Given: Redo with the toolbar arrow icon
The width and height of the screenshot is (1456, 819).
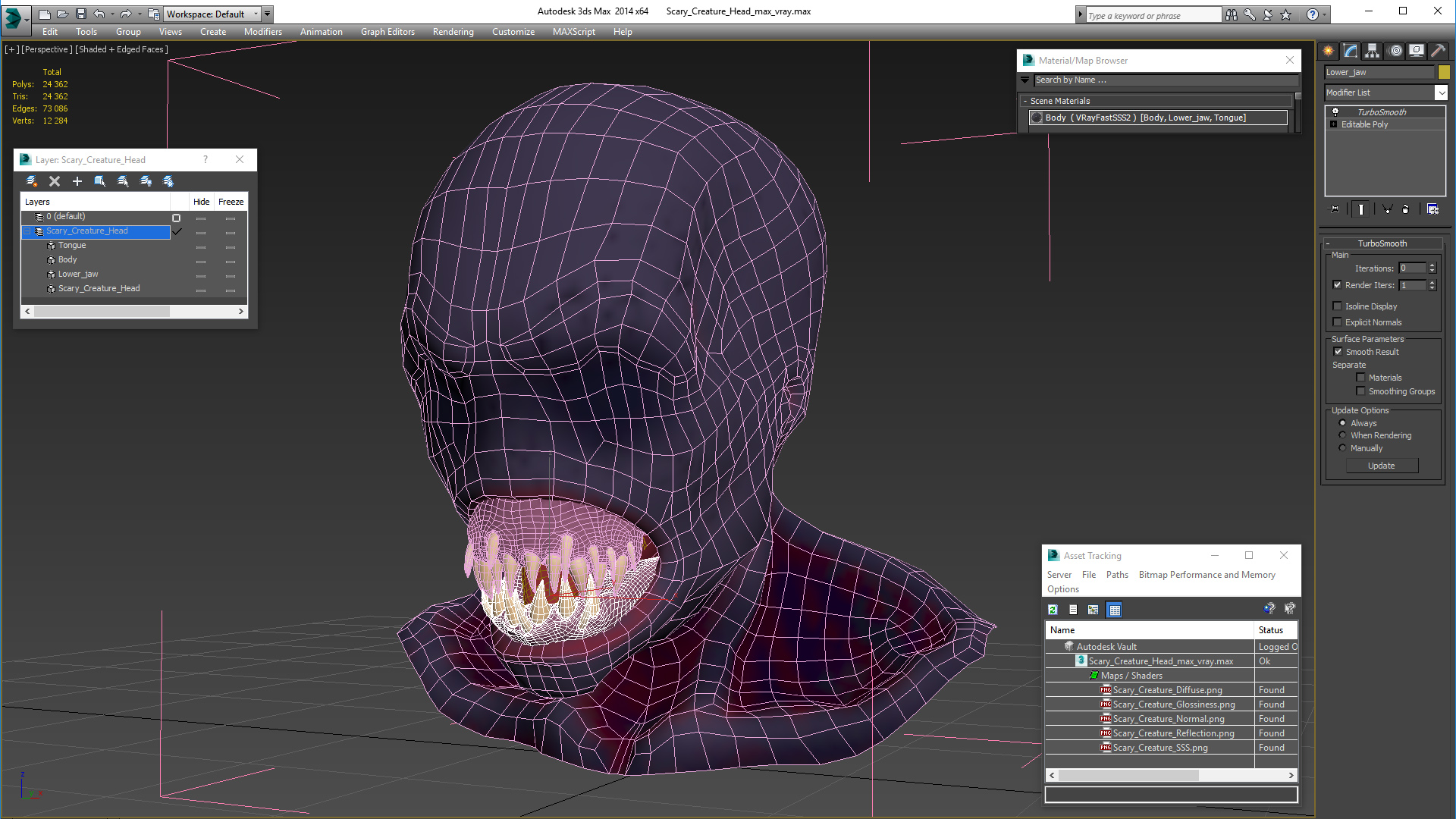Looking at the screenshot, I should [x=126, y=14].
